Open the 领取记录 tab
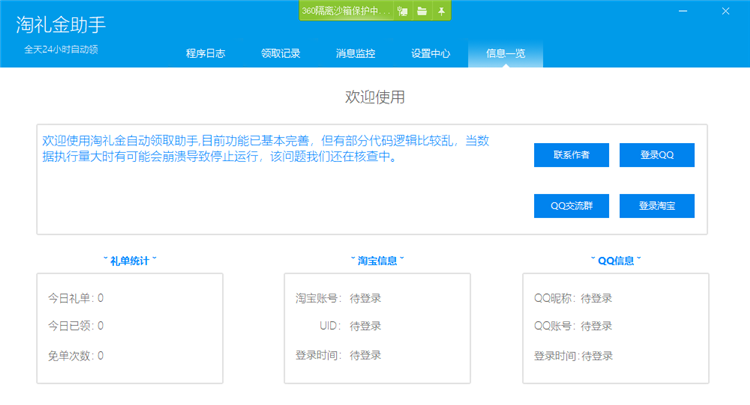Screen dimensions: 750x405 tap(281, 53)
